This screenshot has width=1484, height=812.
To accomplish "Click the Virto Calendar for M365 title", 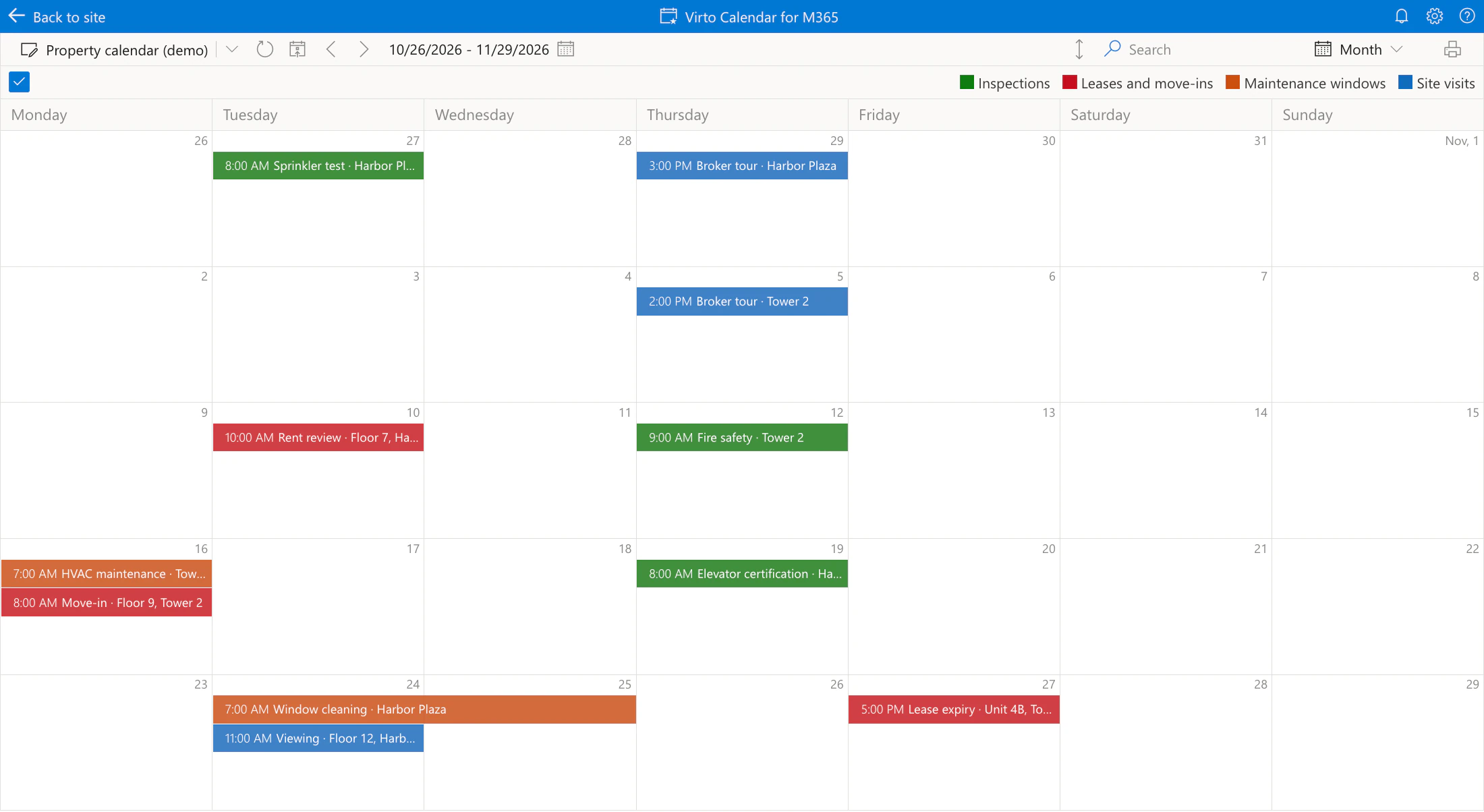I will [762, 18].
